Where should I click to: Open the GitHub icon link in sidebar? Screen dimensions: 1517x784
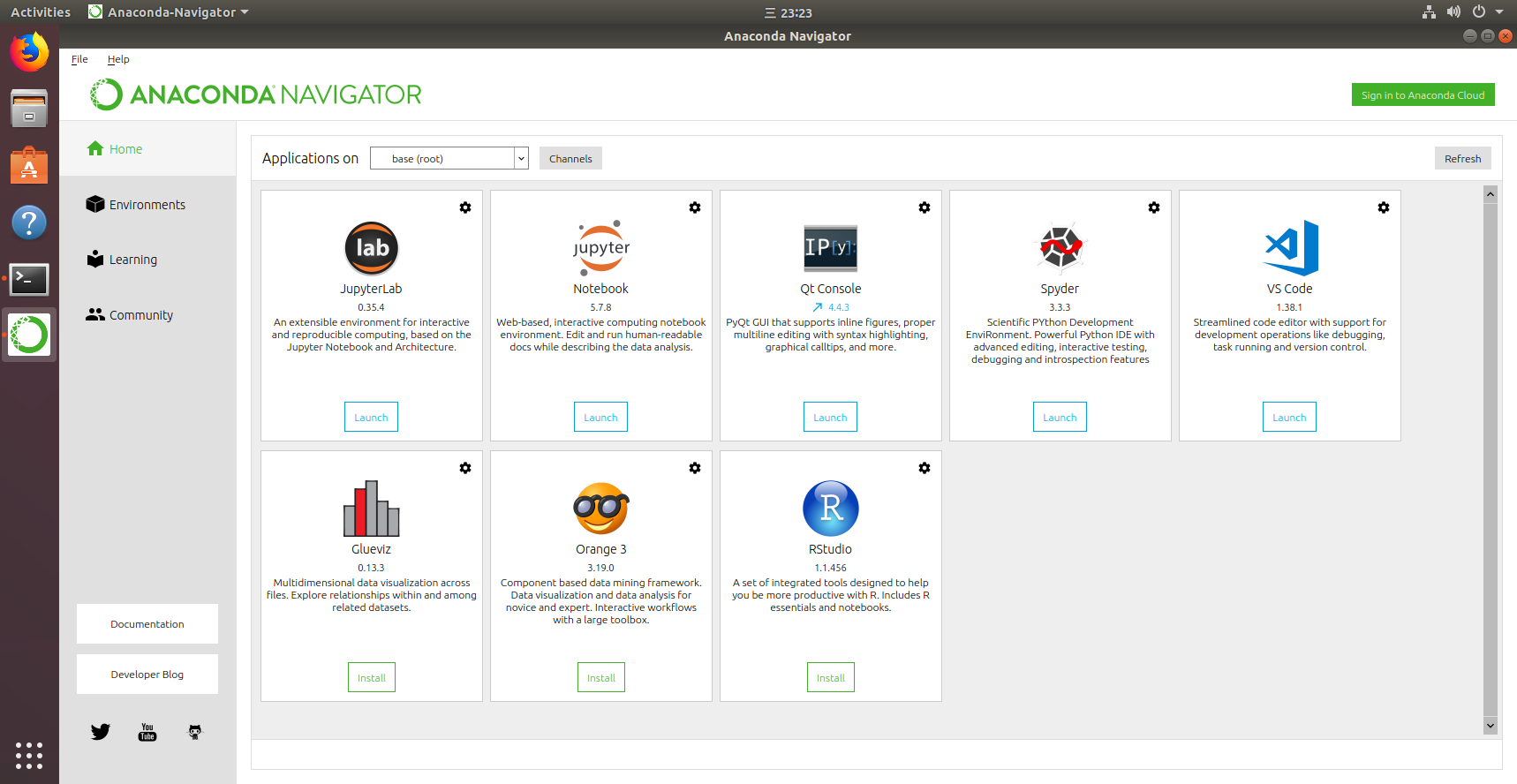click(195, 732)
